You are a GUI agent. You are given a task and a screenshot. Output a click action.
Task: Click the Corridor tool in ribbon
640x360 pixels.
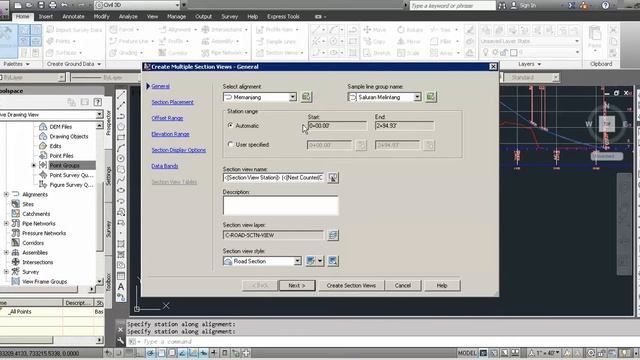coord(173,53)
